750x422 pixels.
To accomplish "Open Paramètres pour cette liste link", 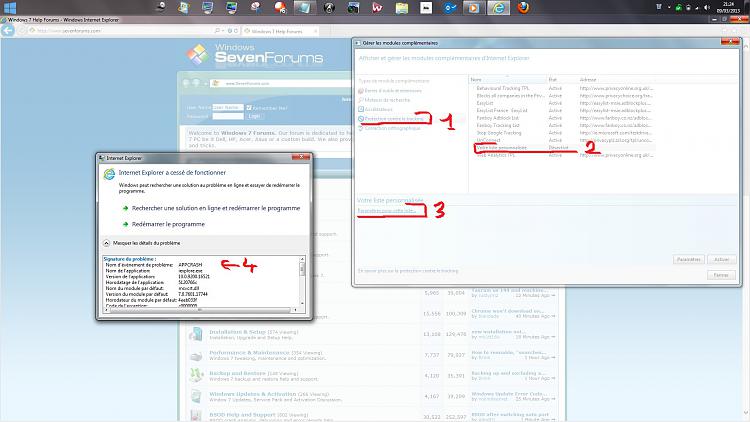I will click(386, 211).
